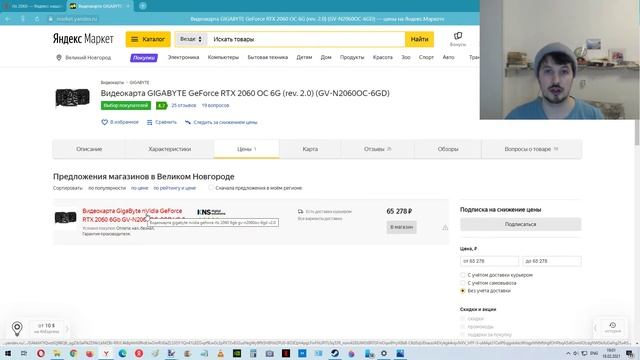Viewport: 640px width, 360px height.
Task: Click Следить за снижением цены link
Action: pos(225,122)
